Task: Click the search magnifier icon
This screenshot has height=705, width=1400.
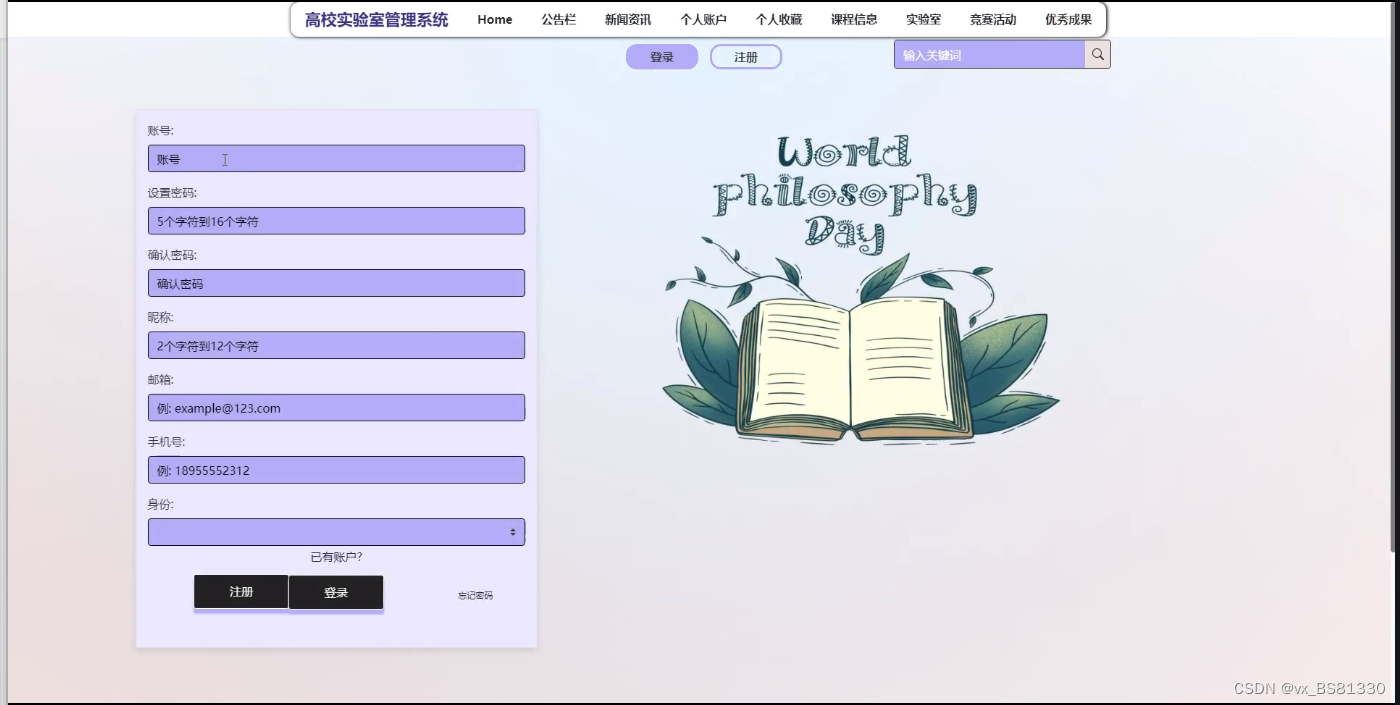Action: [x=1098, y=55]
